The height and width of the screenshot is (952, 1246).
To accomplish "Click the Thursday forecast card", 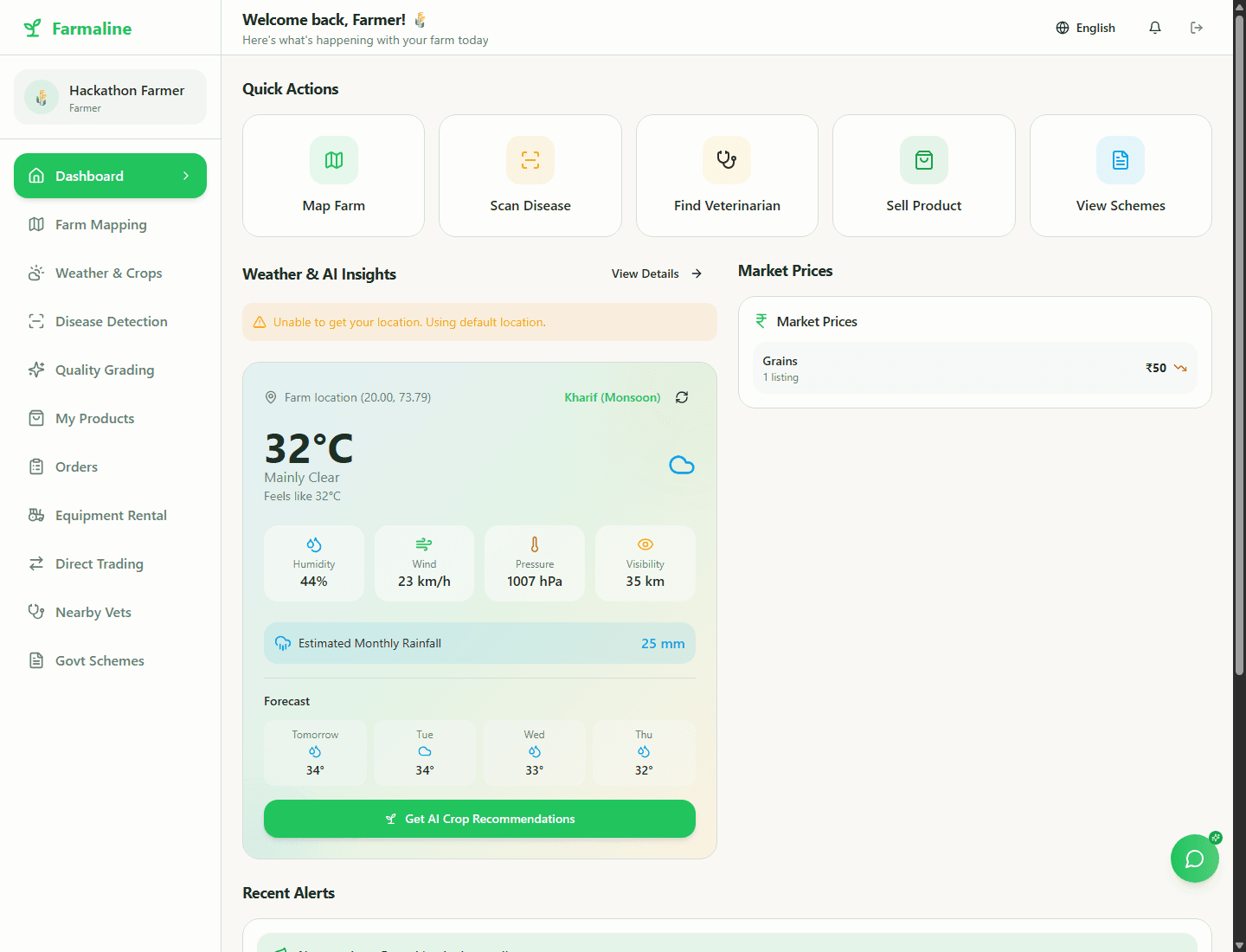I will pos(644,752).
